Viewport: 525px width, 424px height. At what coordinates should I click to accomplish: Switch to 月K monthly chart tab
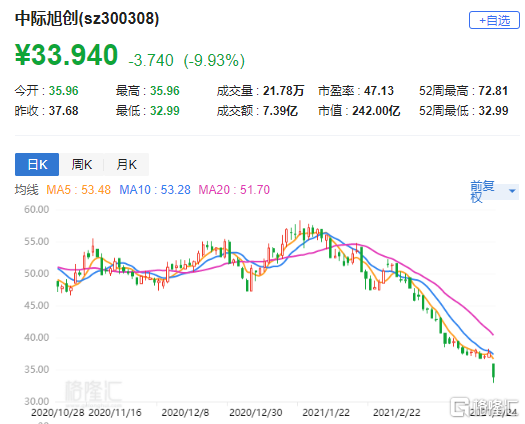pos(126,164)
